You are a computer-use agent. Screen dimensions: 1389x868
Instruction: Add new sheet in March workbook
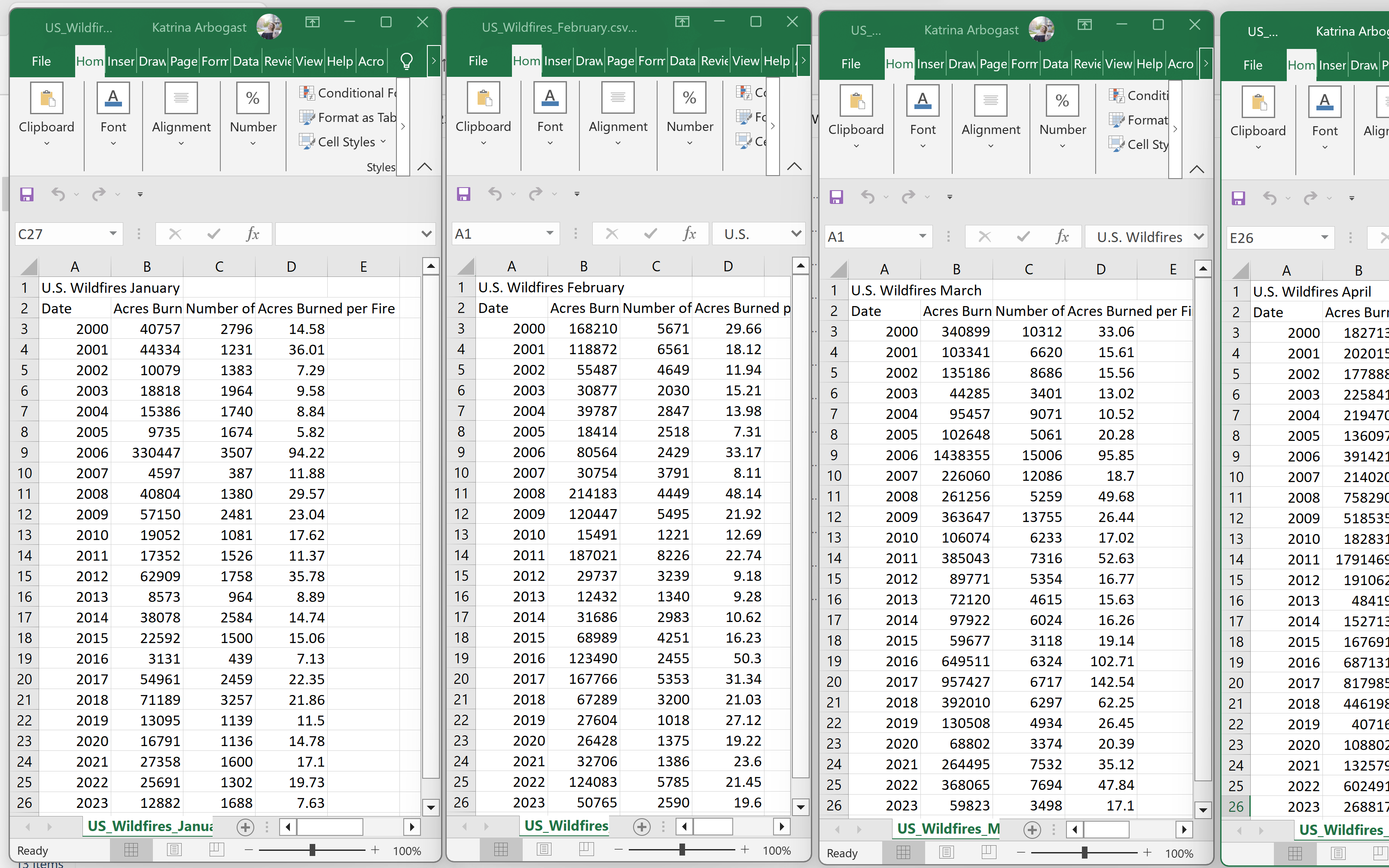tap(1032, 829)
